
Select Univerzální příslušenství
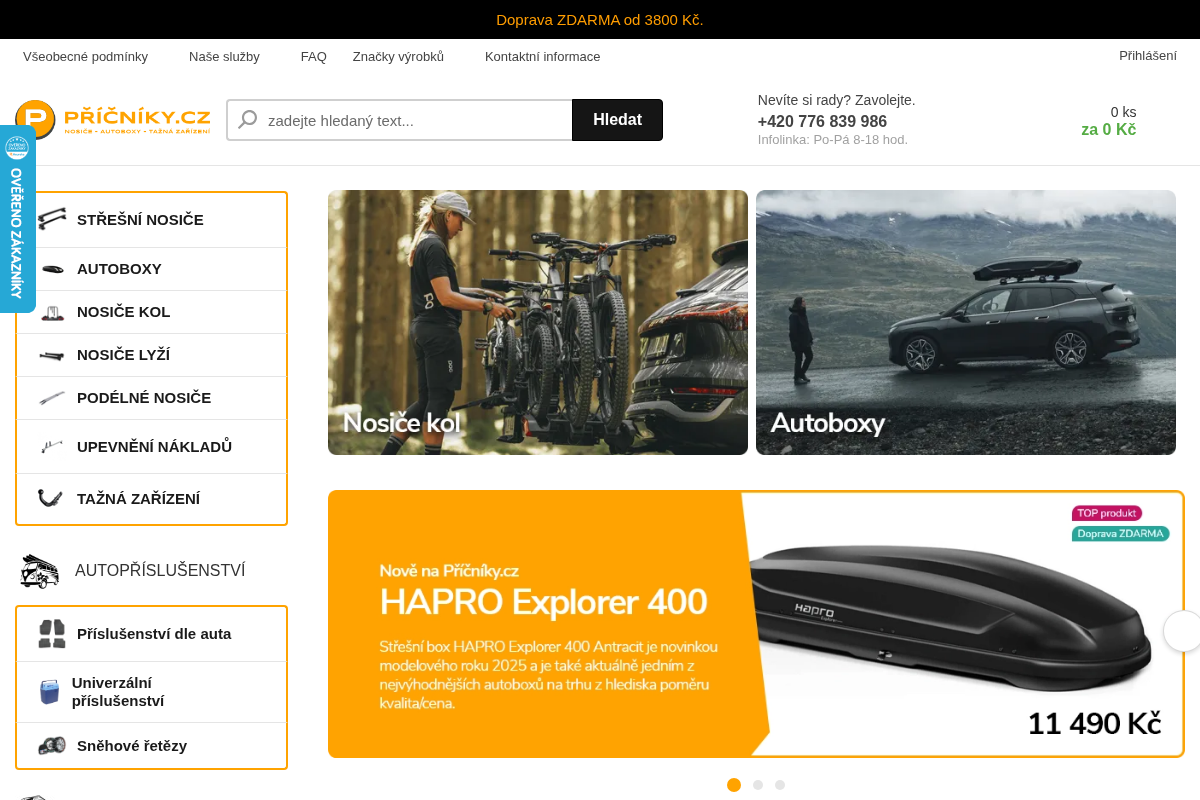point(152,692)
